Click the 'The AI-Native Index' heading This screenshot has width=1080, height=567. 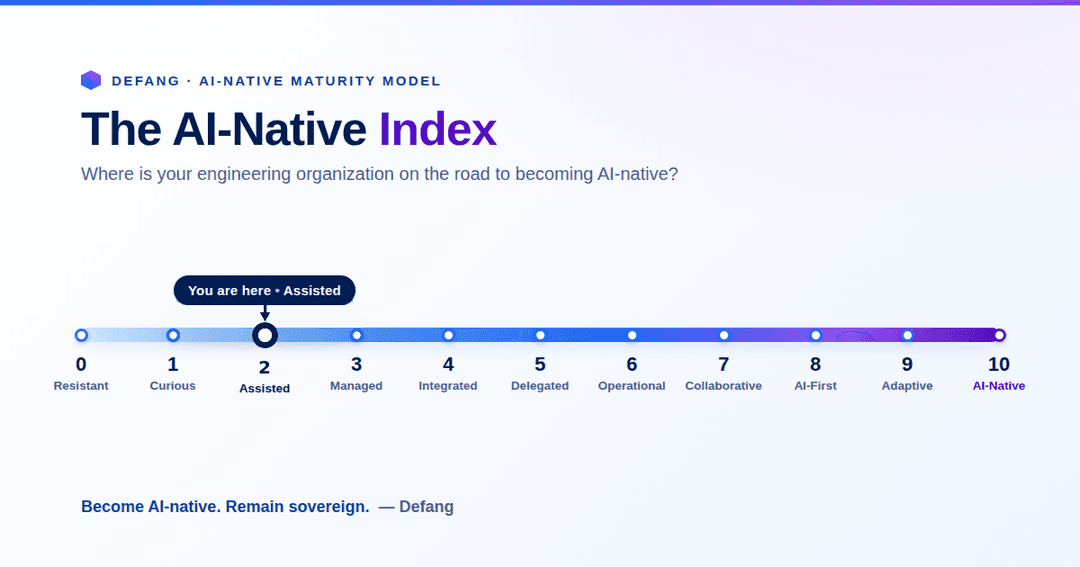pyautogui.click(x=289, y=129)
